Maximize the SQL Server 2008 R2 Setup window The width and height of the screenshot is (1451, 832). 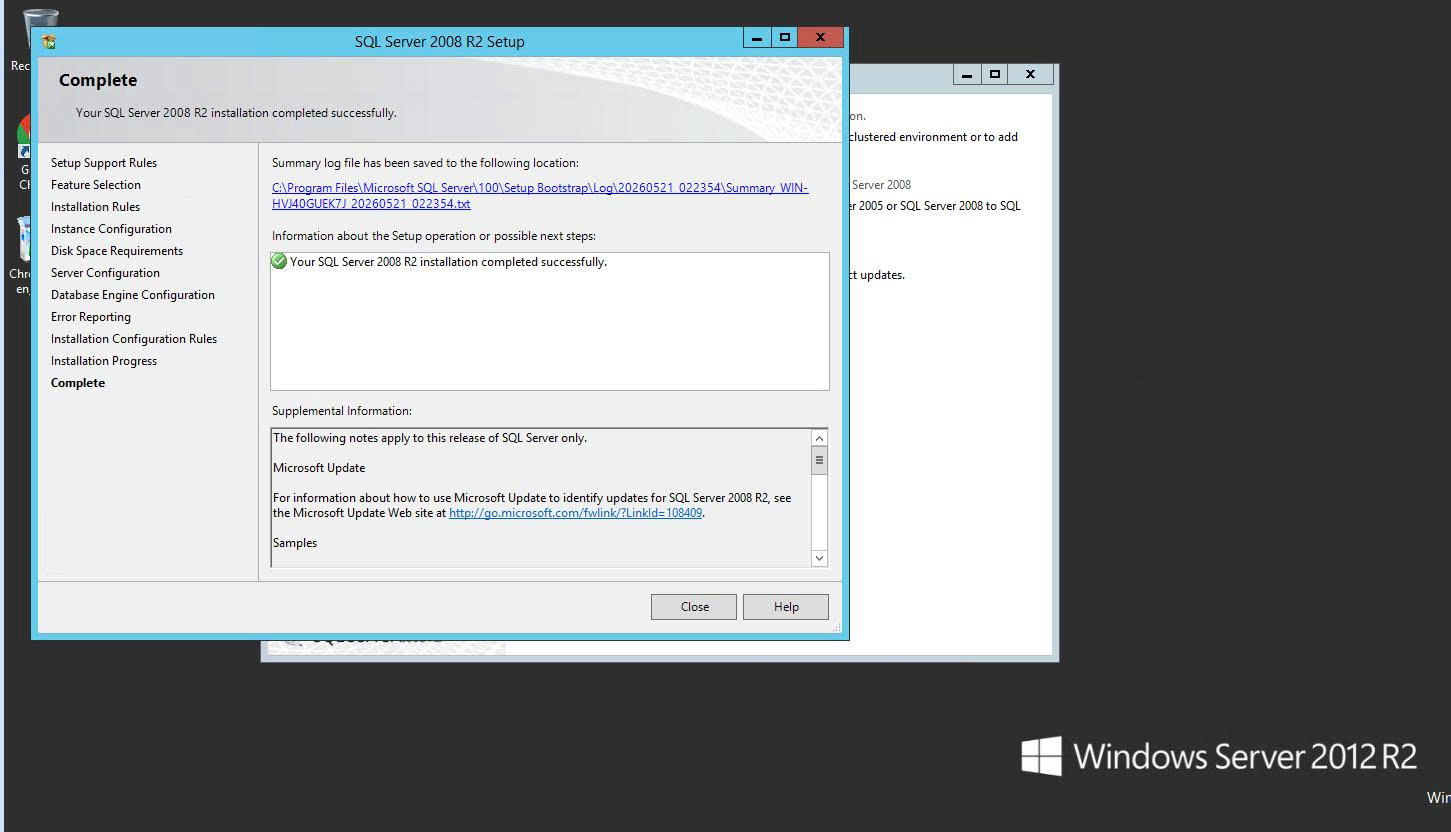785,38
